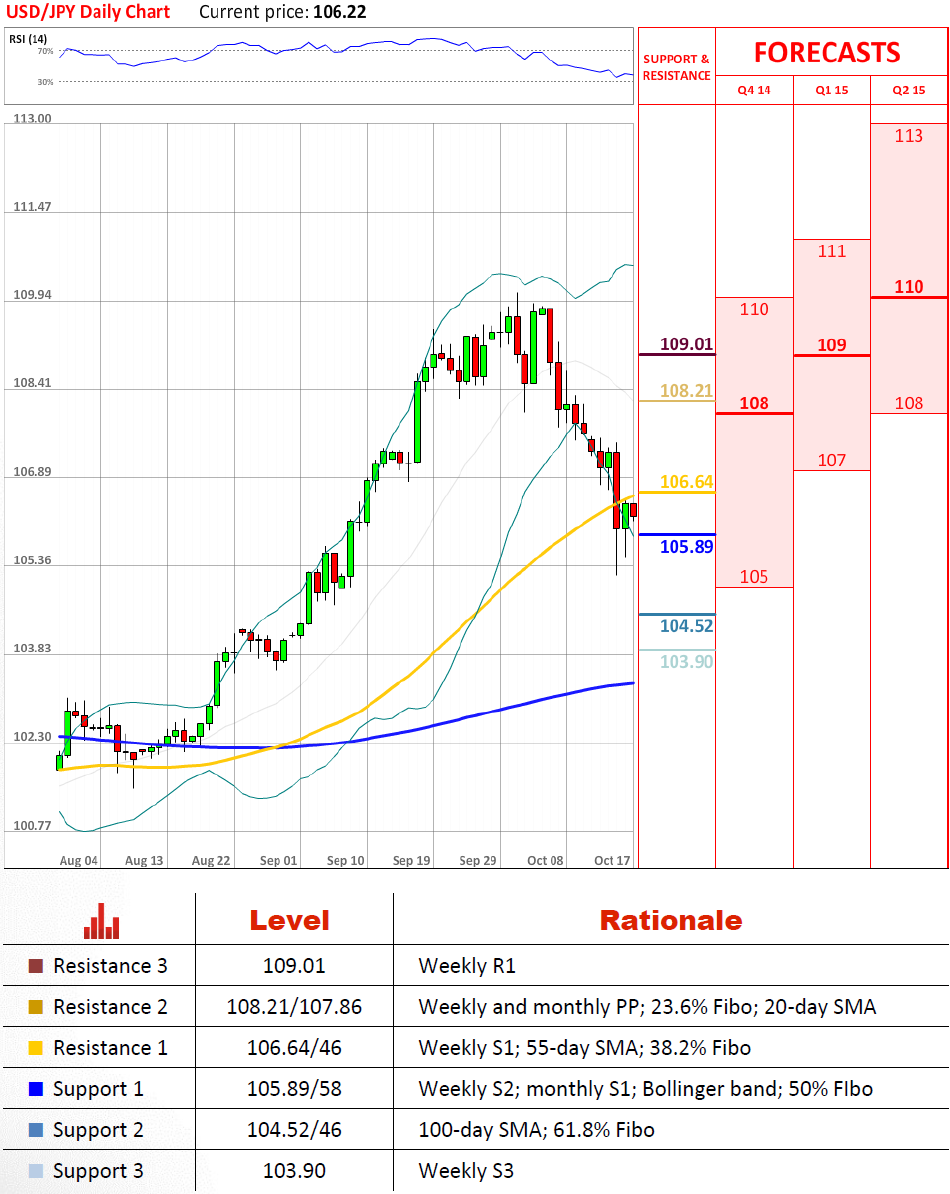Click the Sep 19 date axis label
950x1194 pixels.
pyautogui.click(x=411, y=860)
